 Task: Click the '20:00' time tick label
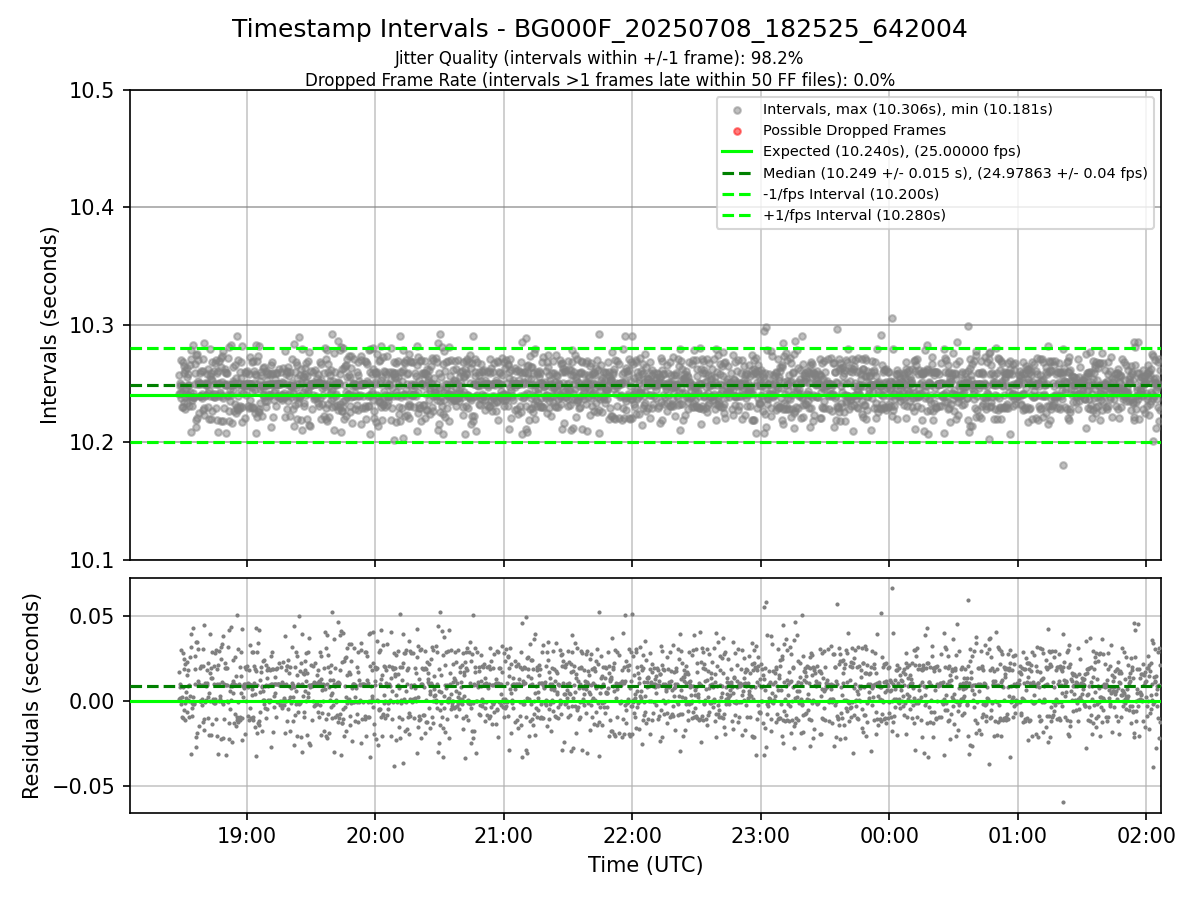(375, 835)
